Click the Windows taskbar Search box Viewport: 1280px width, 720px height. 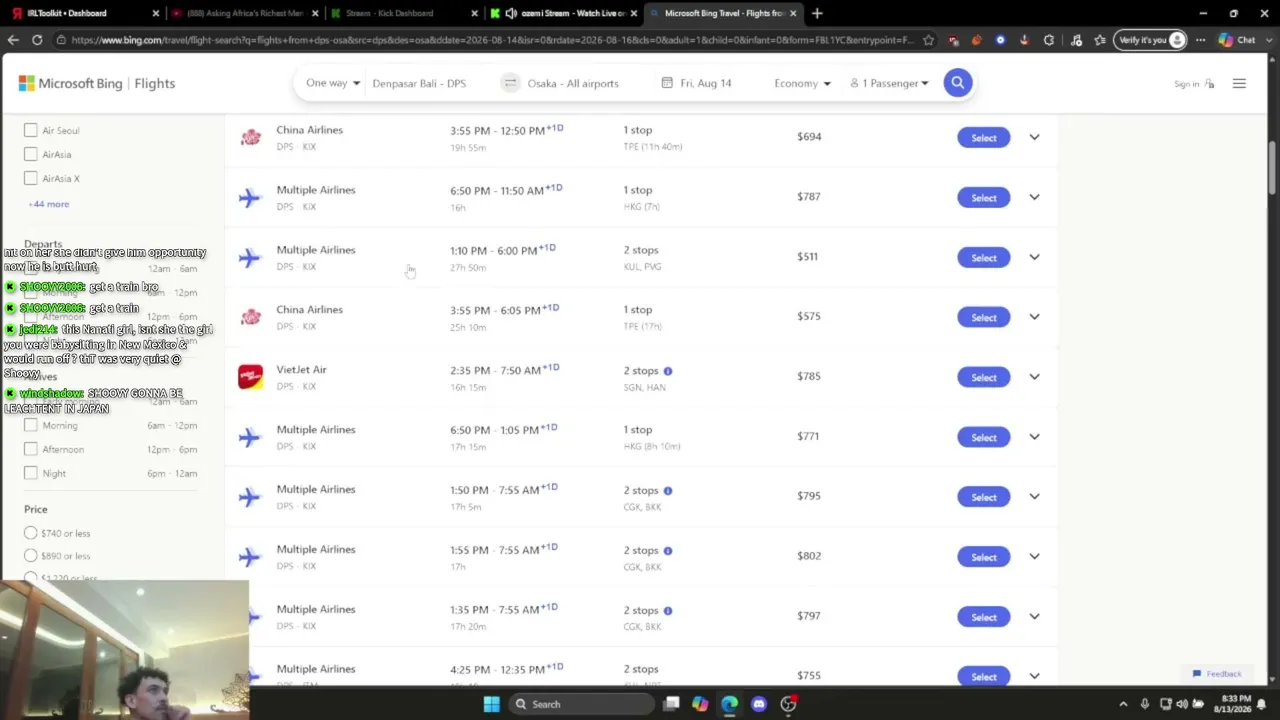(581, 704)
